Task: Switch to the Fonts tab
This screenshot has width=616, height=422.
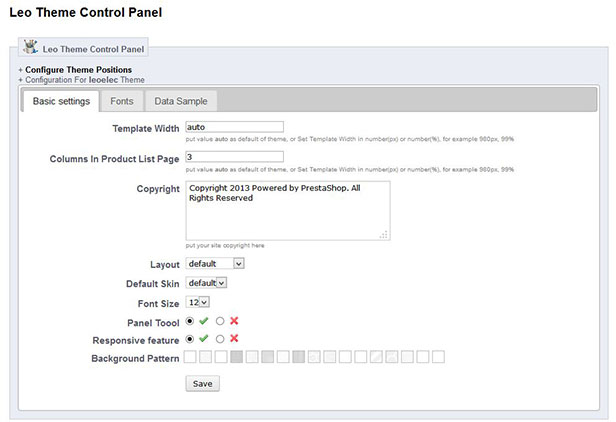Action: coord(122,101)
